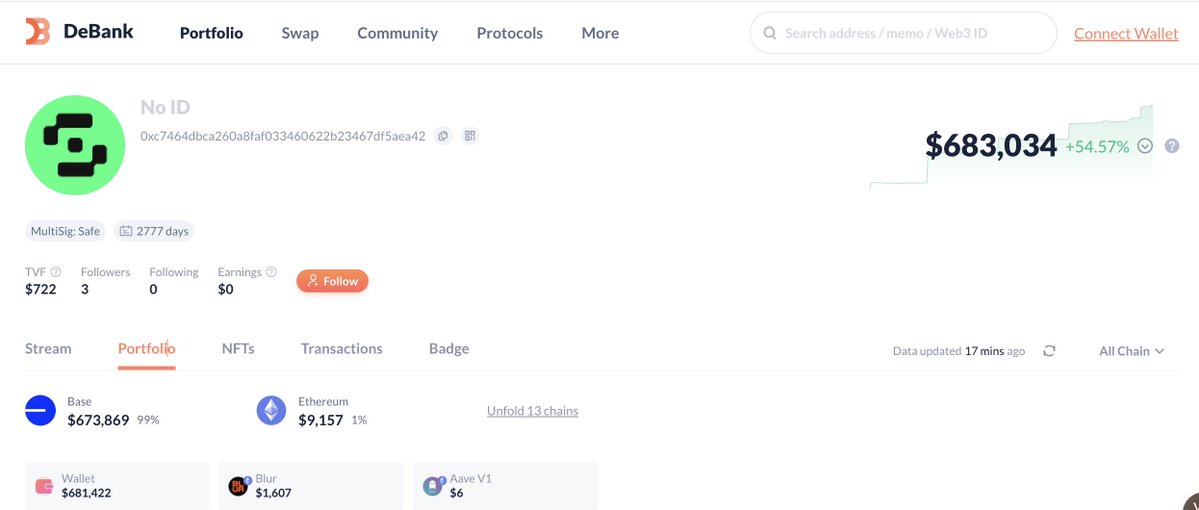Select the Base chain icon
The height and width of the screenshot is (510, 1199).
[x=41, y=411]
